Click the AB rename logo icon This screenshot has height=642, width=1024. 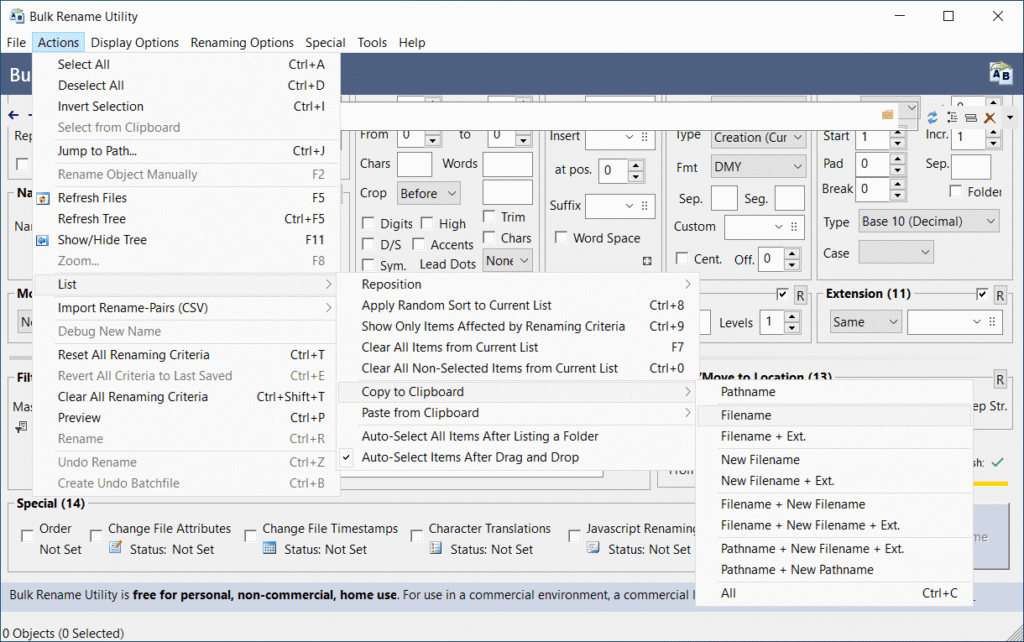1000,72
